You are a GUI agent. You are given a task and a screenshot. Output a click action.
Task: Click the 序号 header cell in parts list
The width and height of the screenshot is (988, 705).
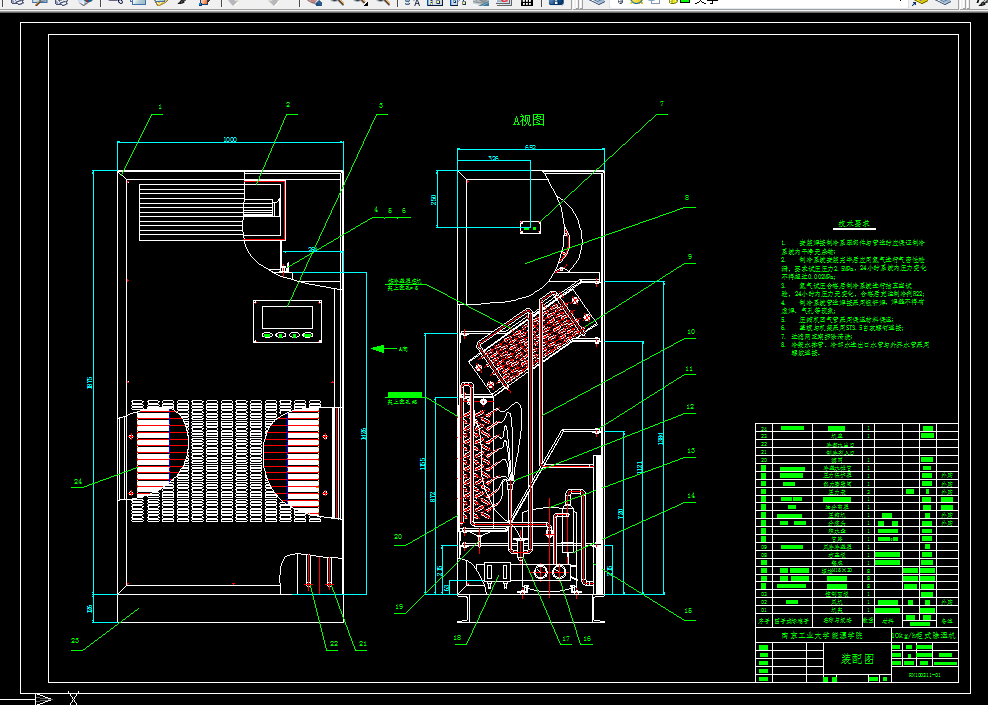pos(764,621)
